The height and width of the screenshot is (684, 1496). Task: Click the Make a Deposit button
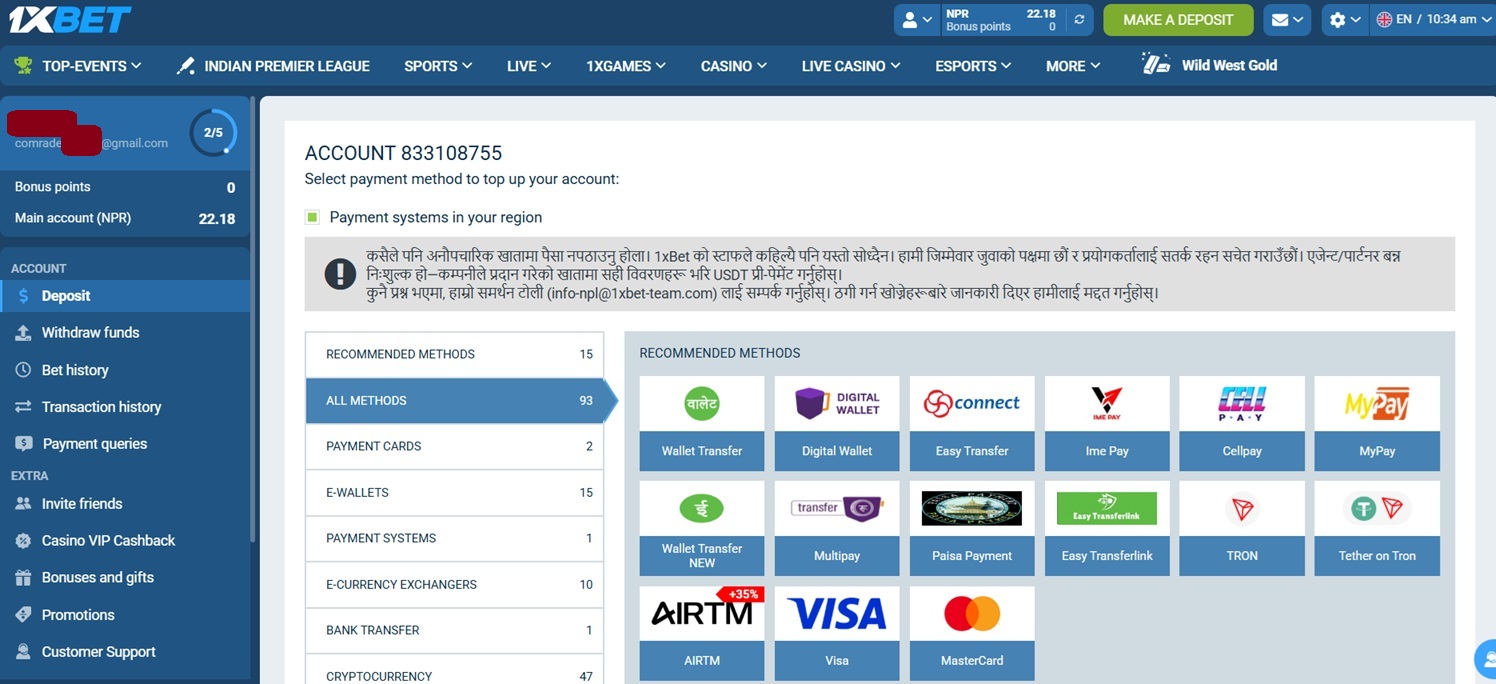pyautogui.click(x=1178, y=20)
